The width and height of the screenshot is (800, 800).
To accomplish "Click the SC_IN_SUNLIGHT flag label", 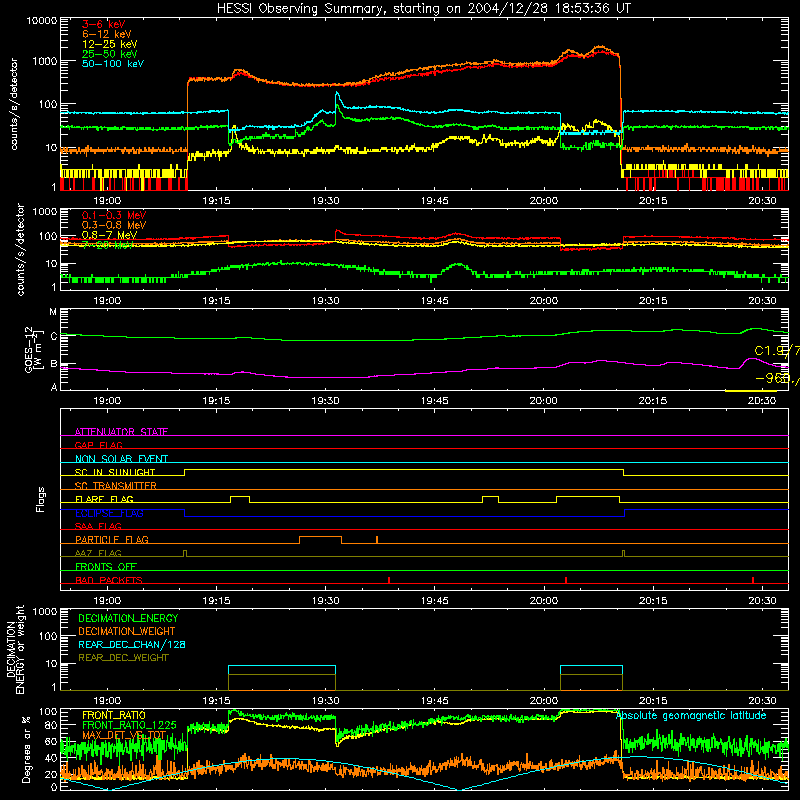I will click(x=115, y=472).
